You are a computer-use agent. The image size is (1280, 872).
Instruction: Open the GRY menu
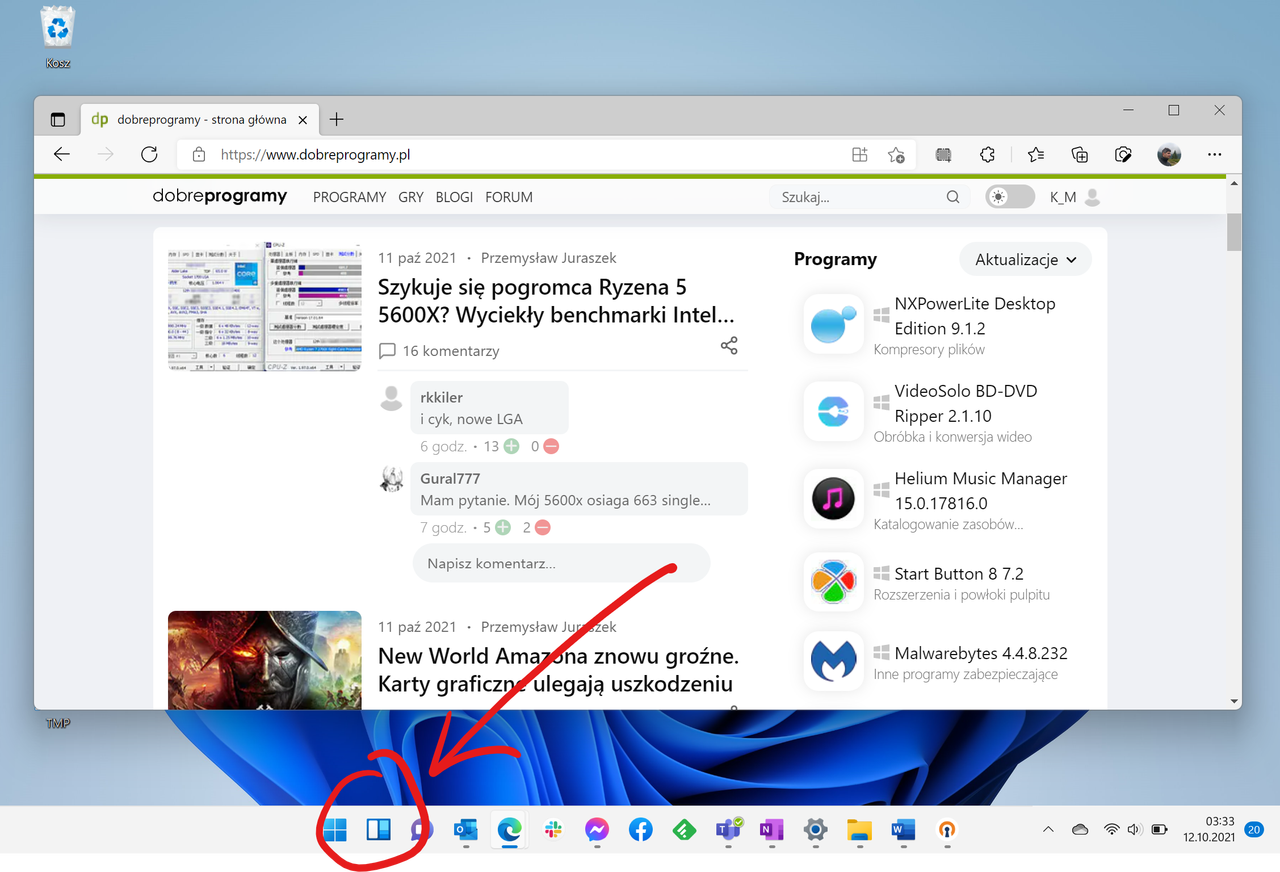tap(411, 197)
